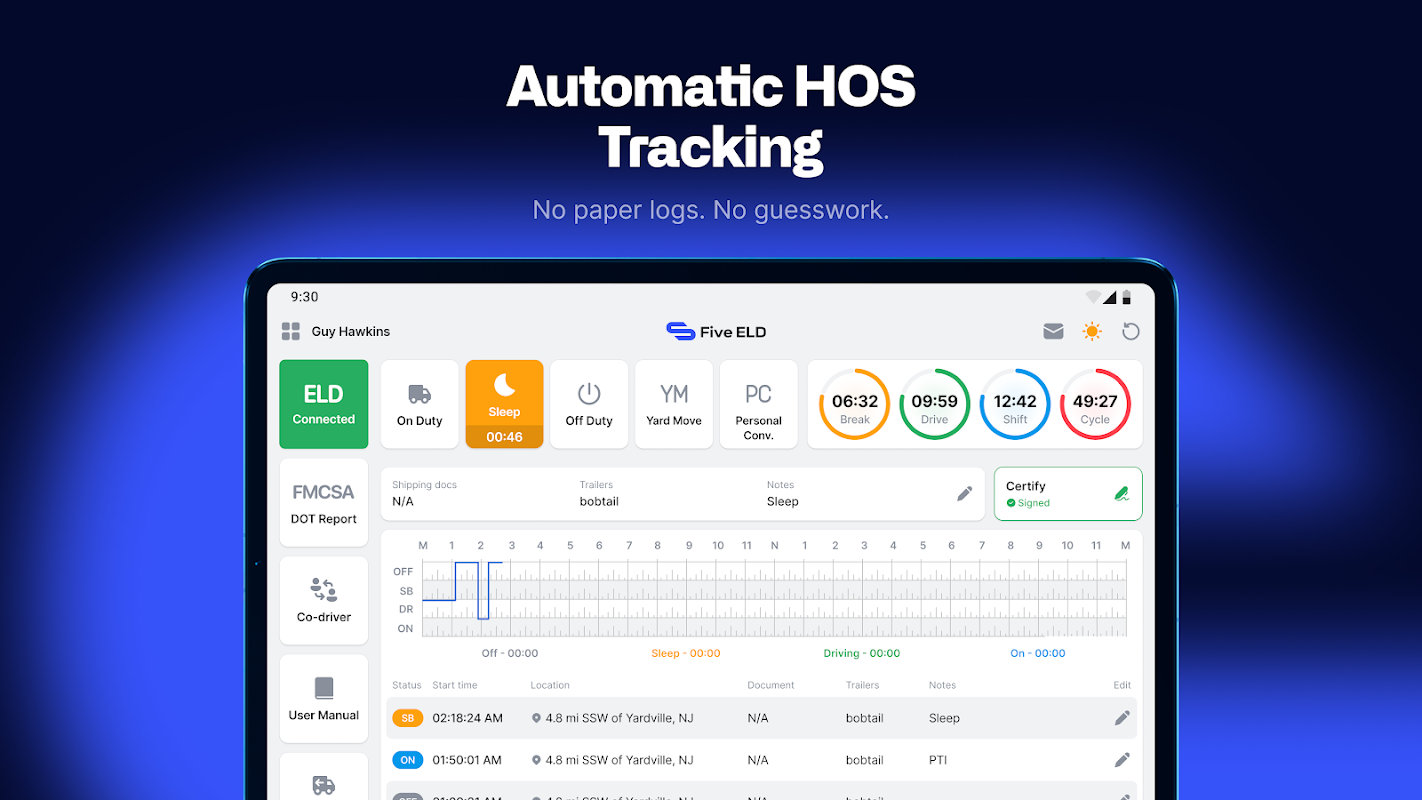Click the Guy Hawkins driver name
The image size is (1422, 800).
coord(351,331)
